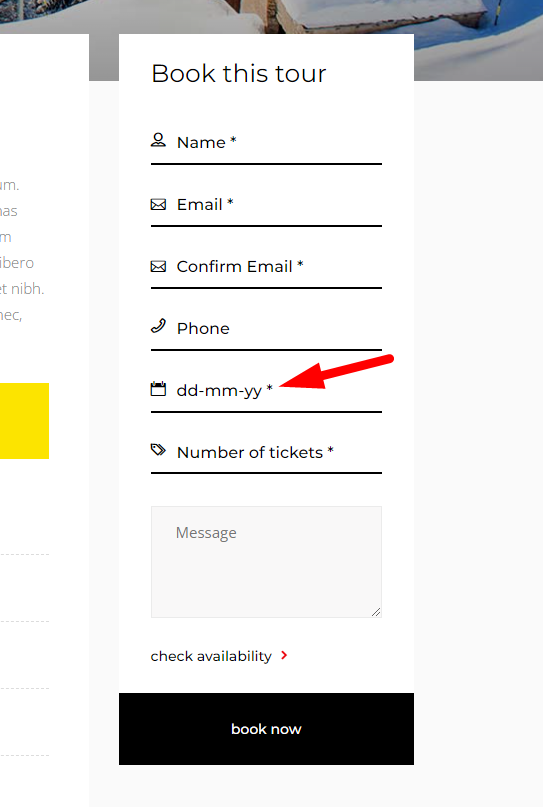The image size is (543, 807).
Task: Select the Number of tickets field
Action: tap(266, 452)
